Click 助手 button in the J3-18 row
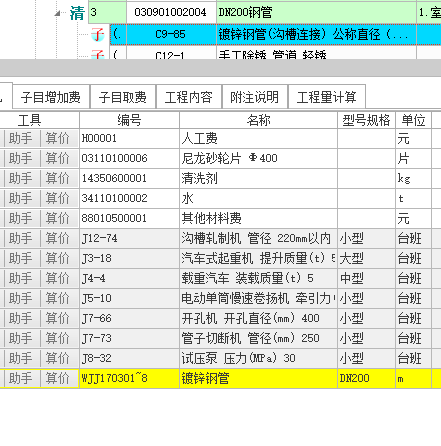This screenshot has width=441, height=446. coord(21,259)
